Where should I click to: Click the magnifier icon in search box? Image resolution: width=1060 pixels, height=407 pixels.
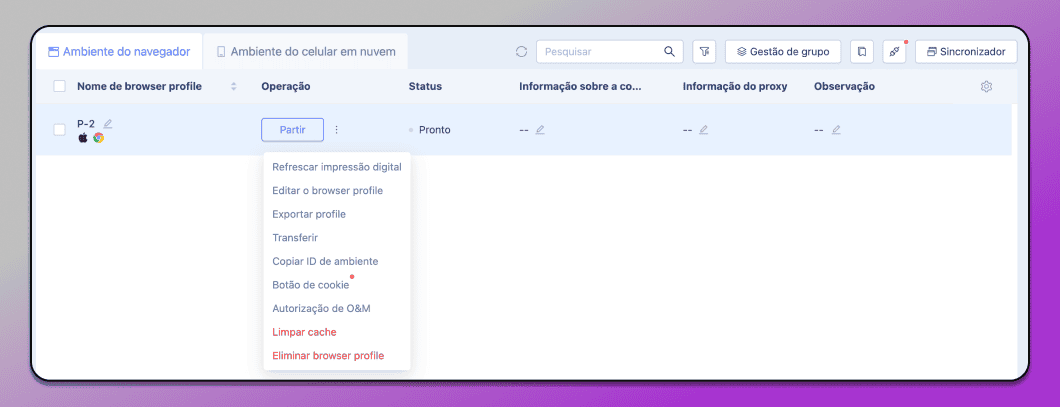point(669,51)
